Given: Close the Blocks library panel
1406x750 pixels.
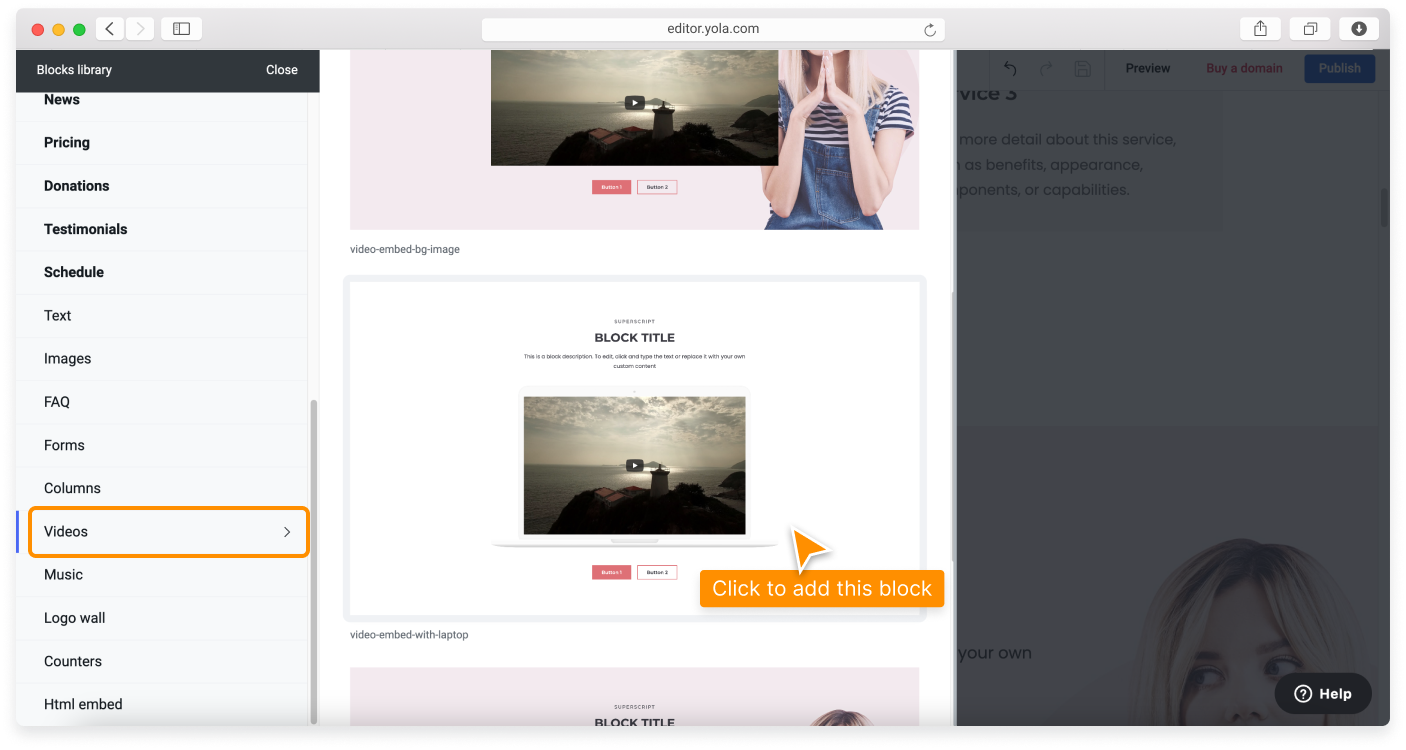Looking at the screenshot, I should click(281, 69).
